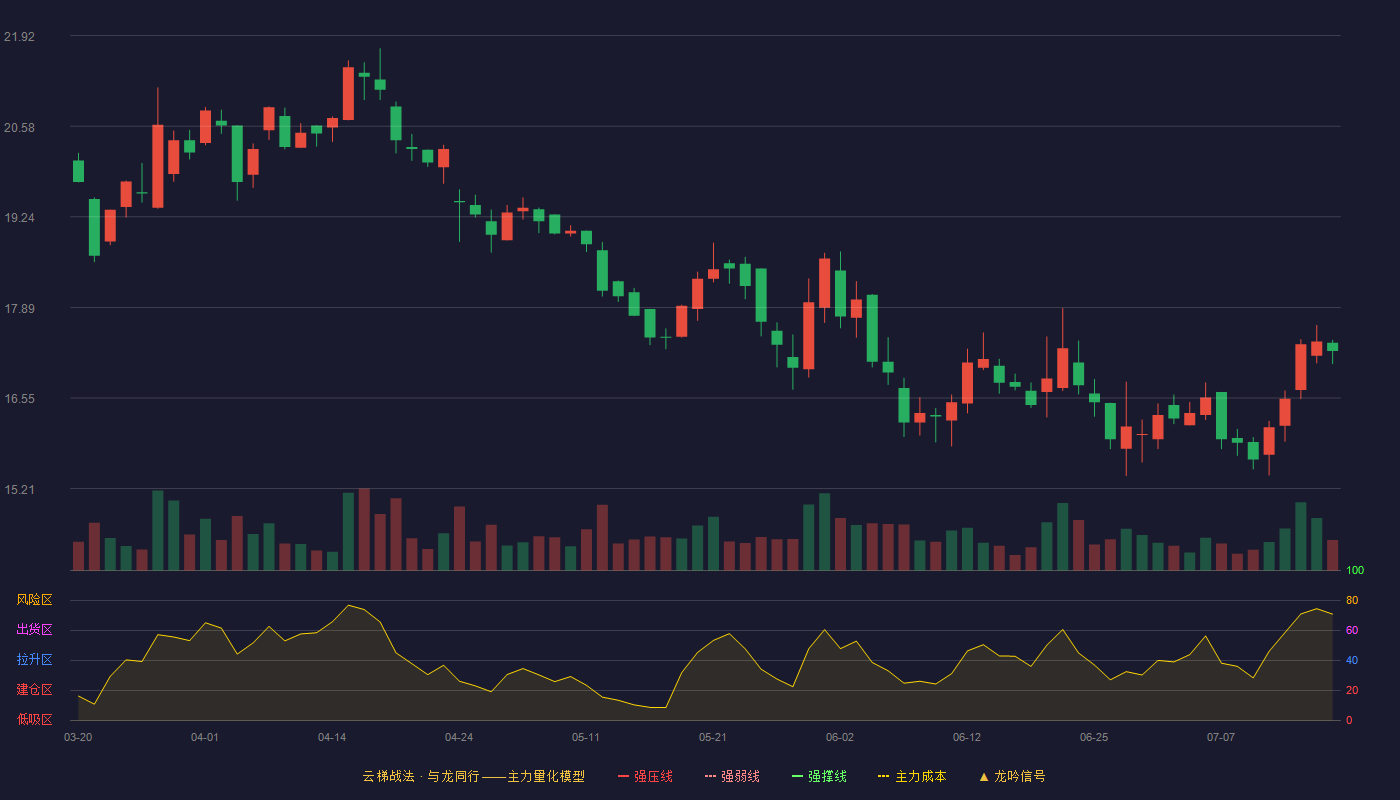Viewport: 1400px width, 800px height.
Task: Click the 17.89 price axis label
Action: pos(19,309)
